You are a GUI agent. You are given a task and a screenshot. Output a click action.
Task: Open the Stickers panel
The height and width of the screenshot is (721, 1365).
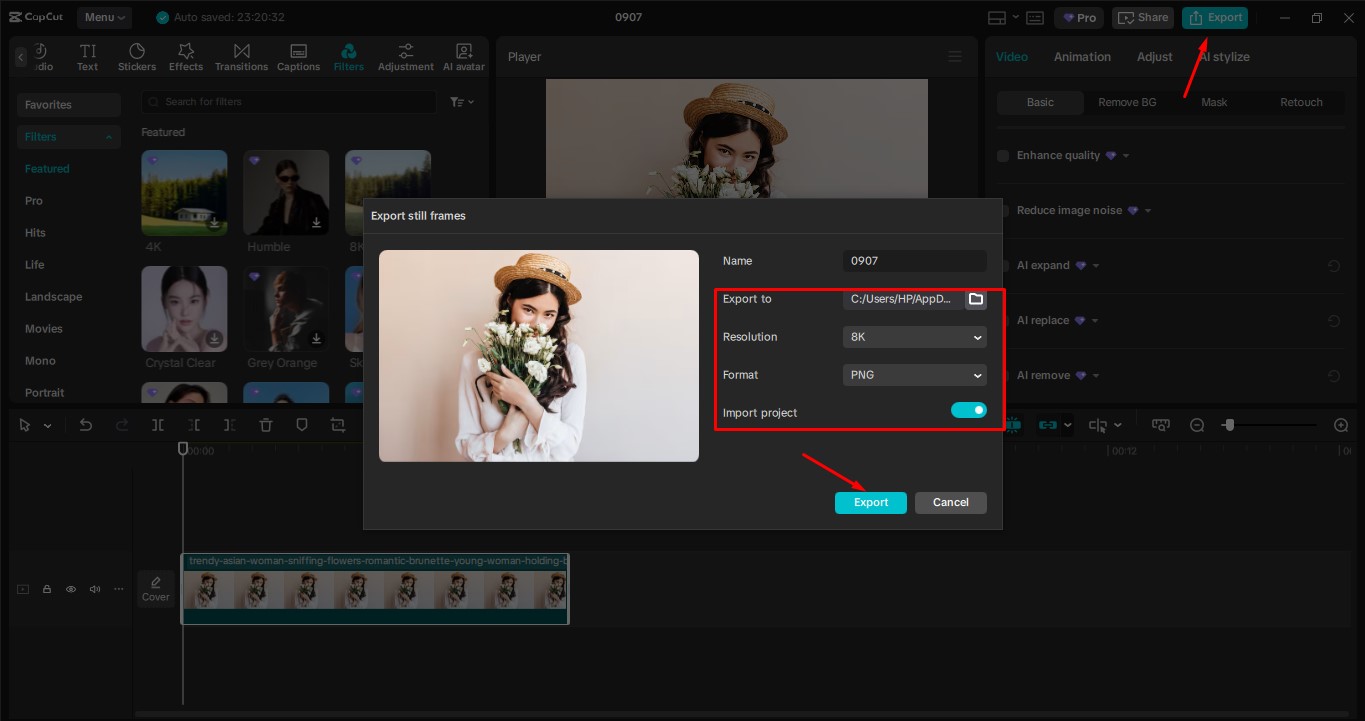pos(136,55)
